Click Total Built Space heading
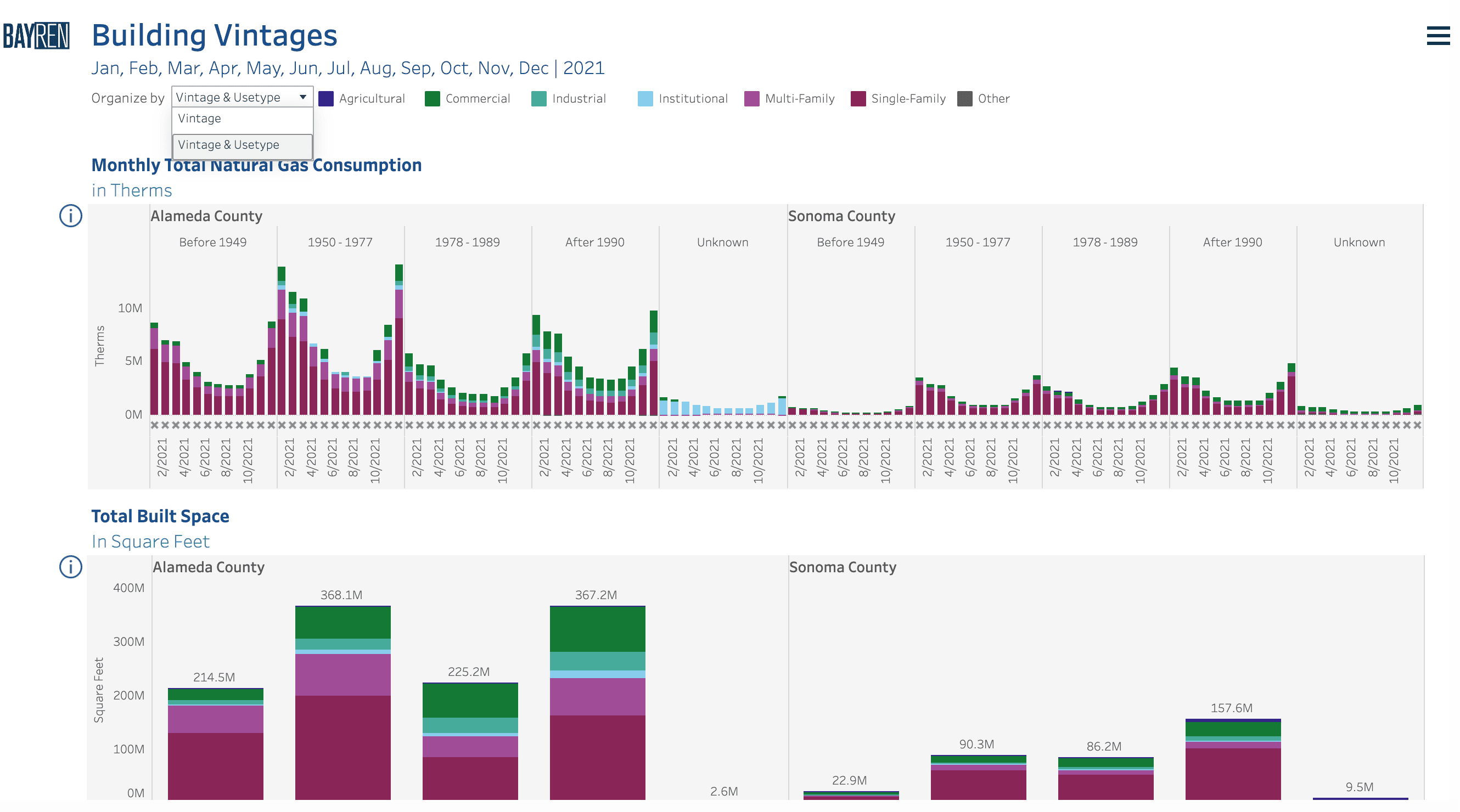Screen dimensions: 1460x812 tap(160, 516)
